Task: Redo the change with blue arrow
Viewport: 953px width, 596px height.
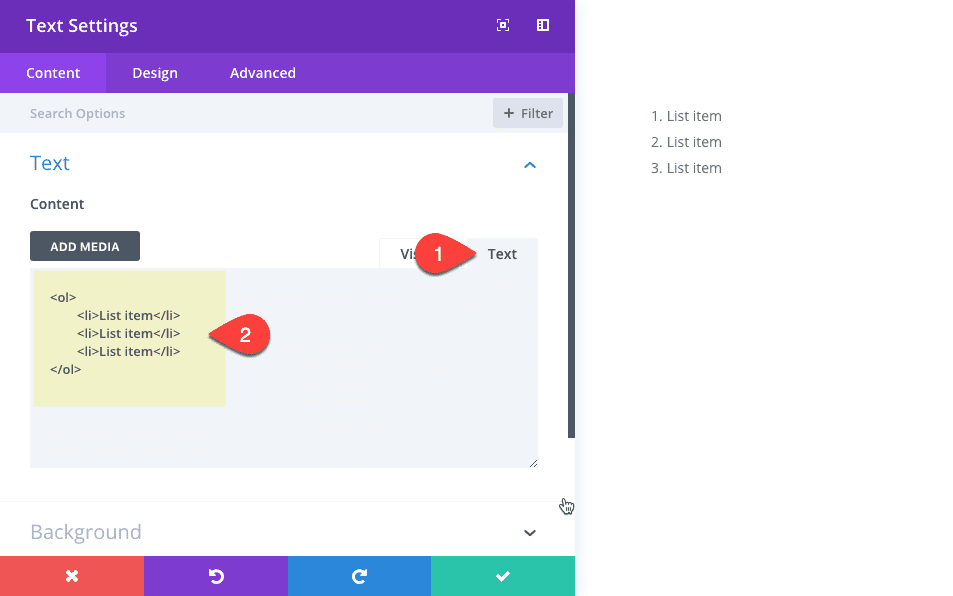Action: point(358,575)
